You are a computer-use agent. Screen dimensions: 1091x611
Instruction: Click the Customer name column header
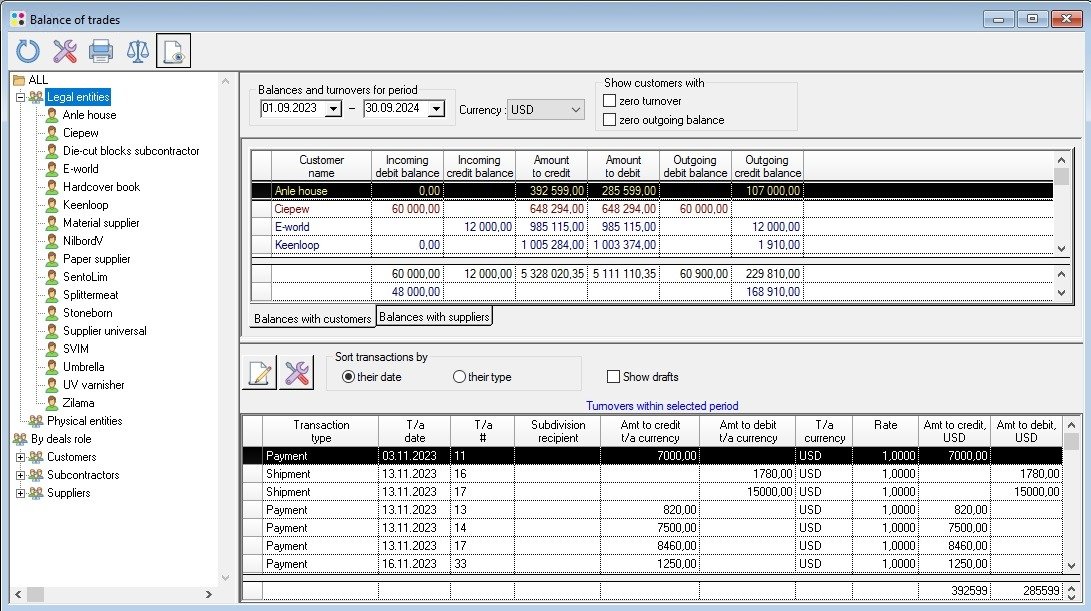point(321,166)
